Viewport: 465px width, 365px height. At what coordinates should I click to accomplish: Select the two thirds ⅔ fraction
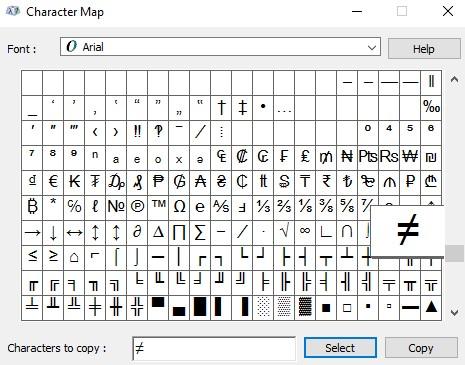click(x=284, y=208)
